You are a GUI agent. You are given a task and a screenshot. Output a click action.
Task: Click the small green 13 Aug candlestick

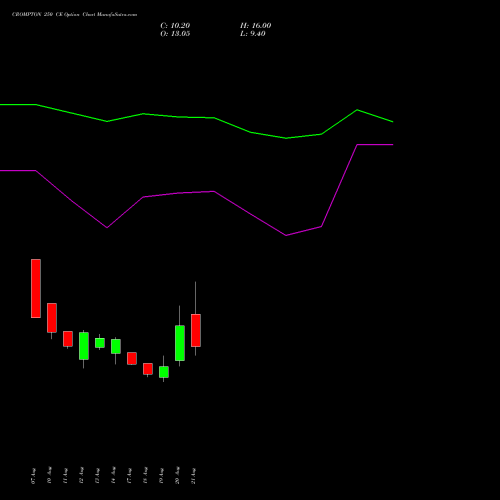click(x=100, y=343)
